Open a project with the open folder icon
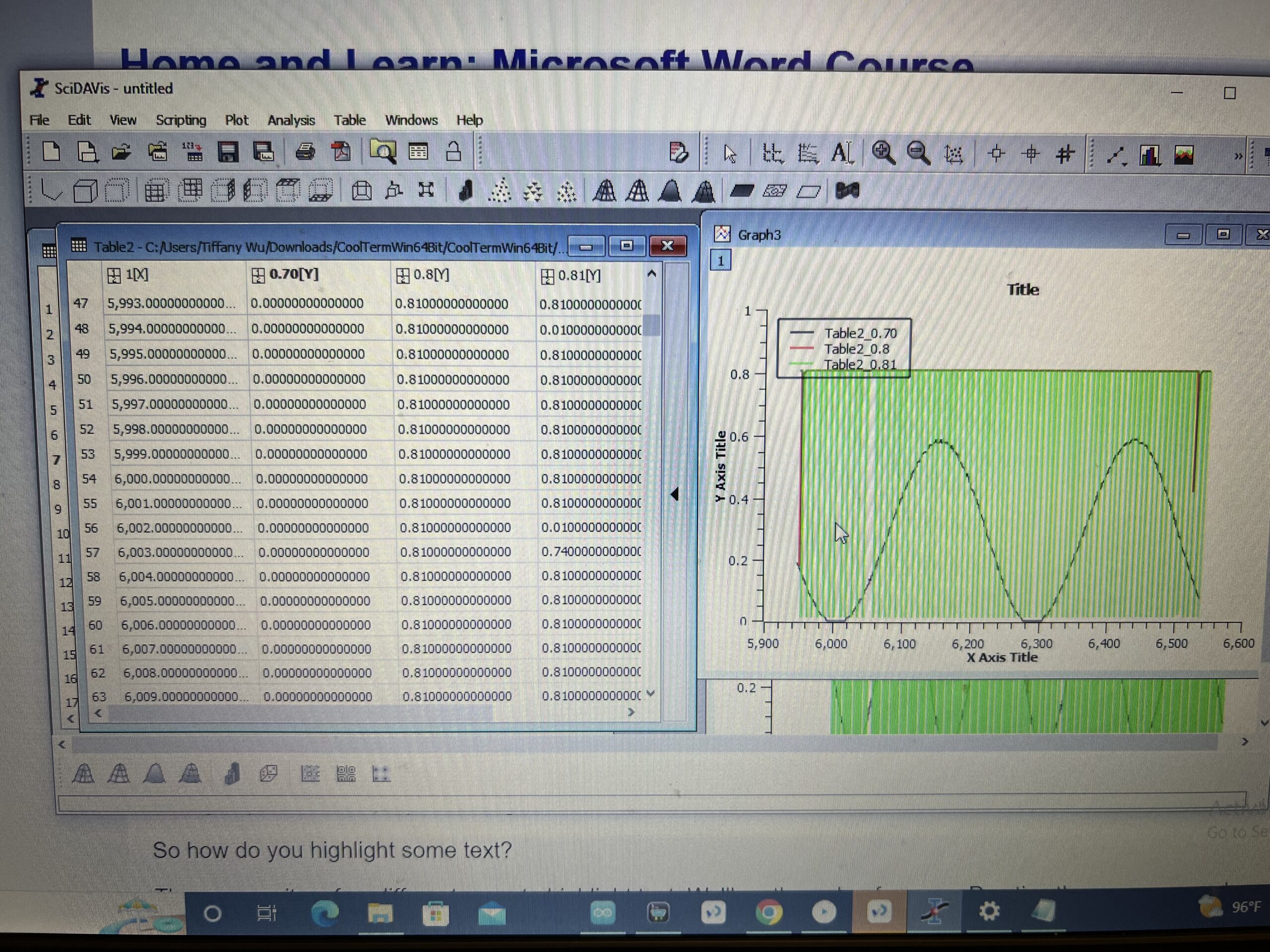Image resolution: width=1270 pixels, height=952 pixels. point(122,152)
